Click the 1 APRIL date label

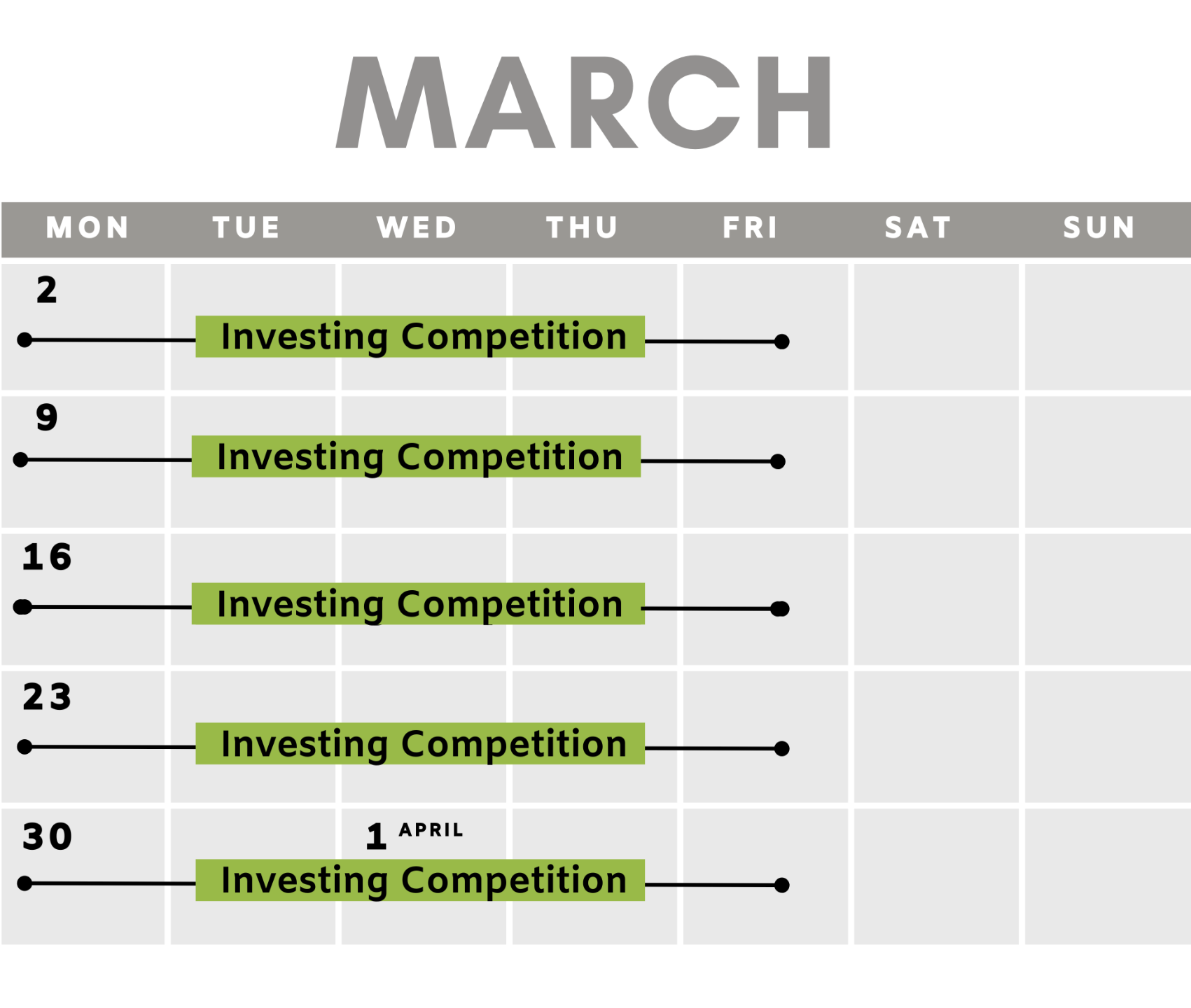point(415,835)
